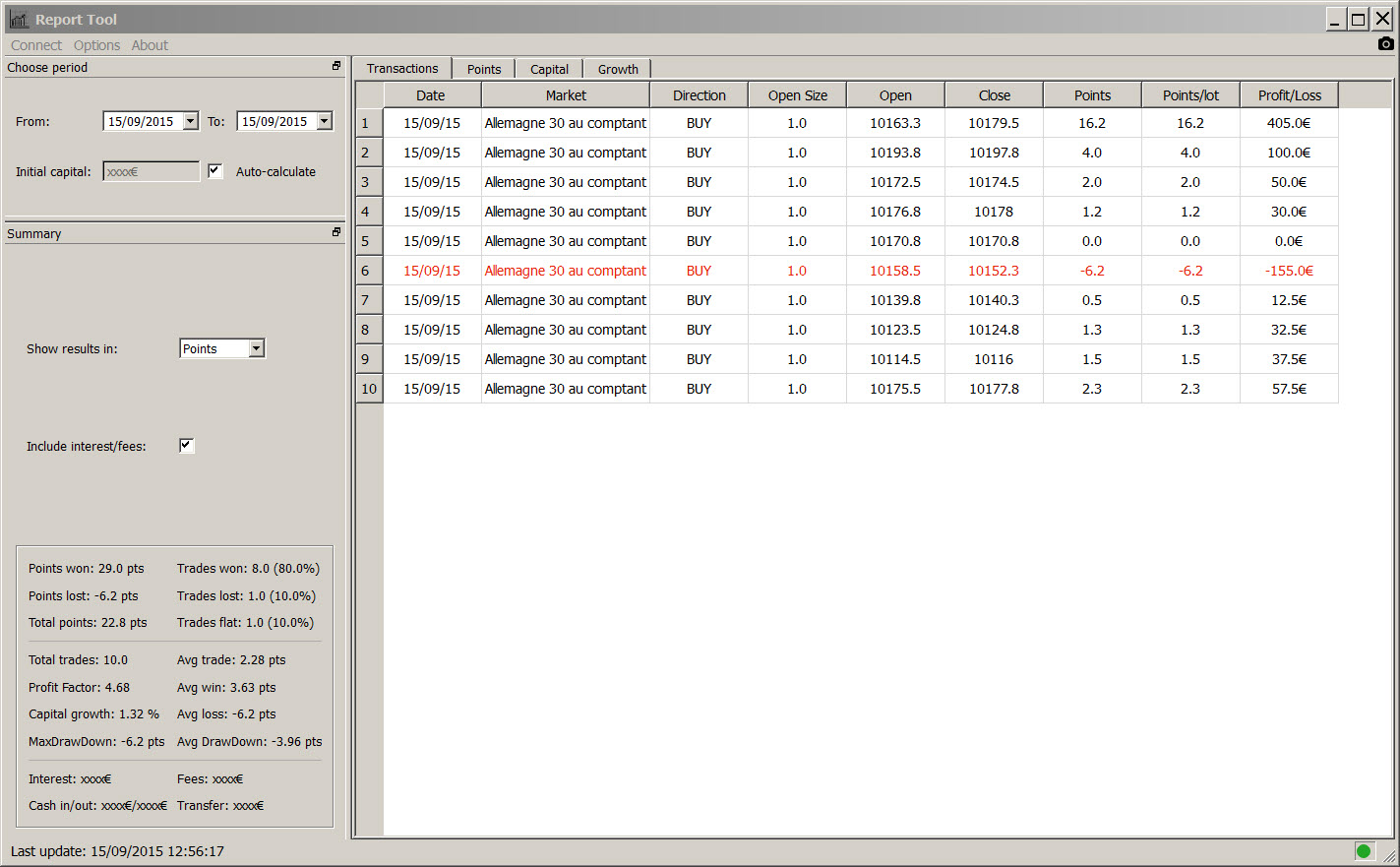
Task: Open the About menu
Action: click(150, 45)
